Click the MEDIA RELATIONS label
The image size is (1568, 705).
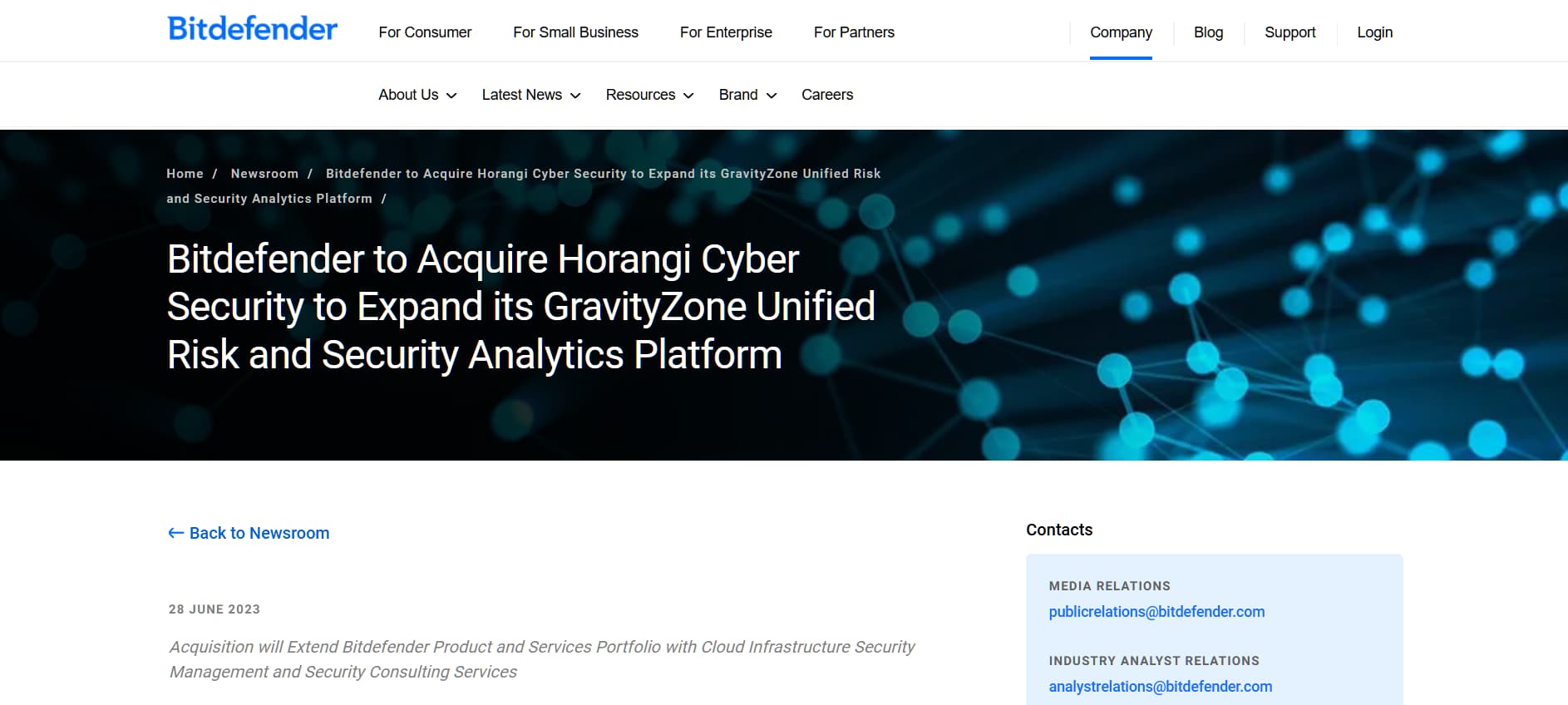(x=1110, y=586)
